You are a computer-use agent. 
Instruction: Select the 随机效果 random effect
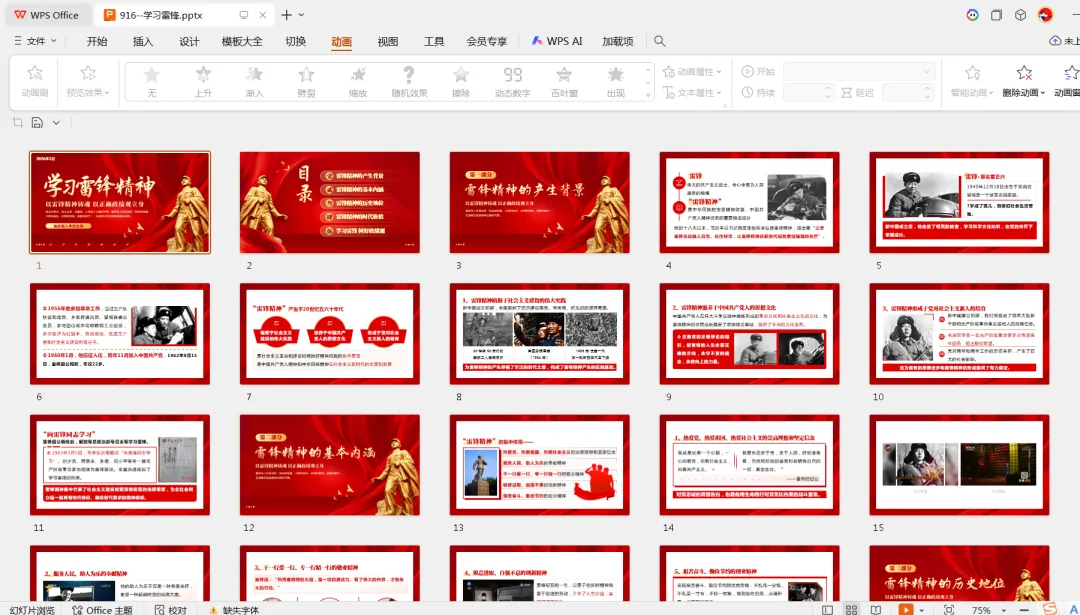click(x=409, y=82)
